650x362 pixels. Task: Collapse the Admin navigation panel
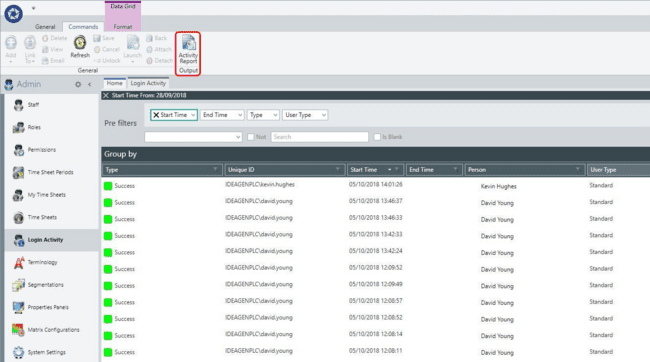pos(90,84)
